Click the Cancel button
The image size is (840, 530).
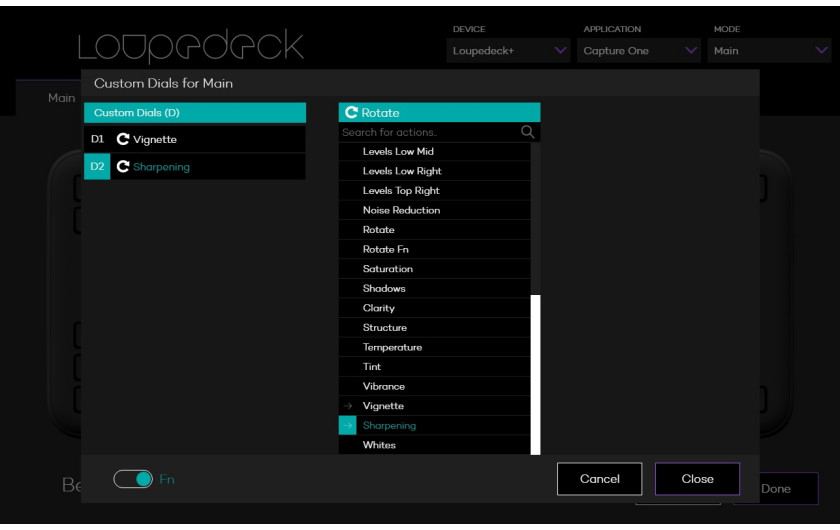[x=599, y=479]
